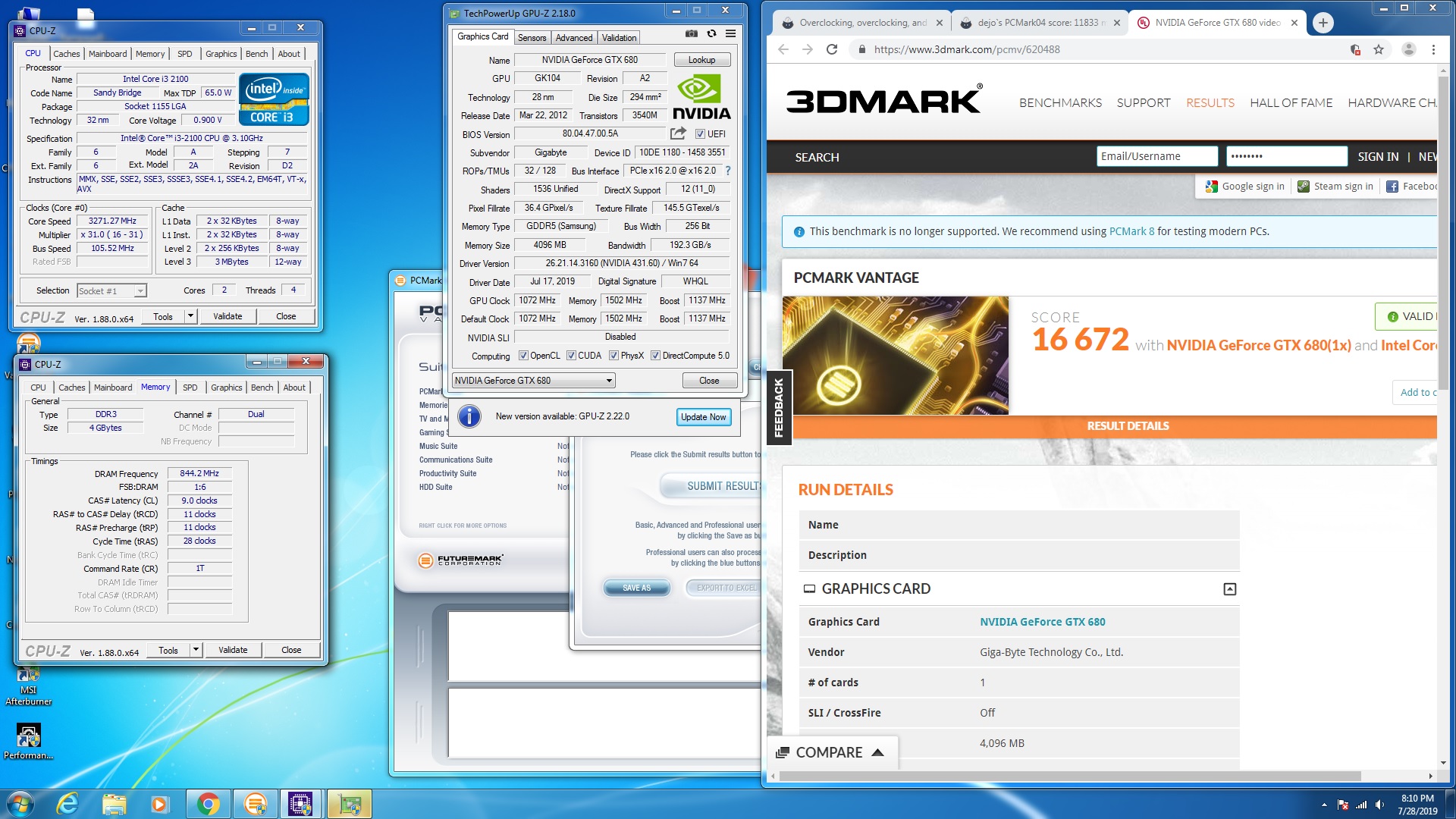This screenshot has width=1456, height=819.
Task: Open the Sensors tab in GPU-Z
Action: point(532,38)
